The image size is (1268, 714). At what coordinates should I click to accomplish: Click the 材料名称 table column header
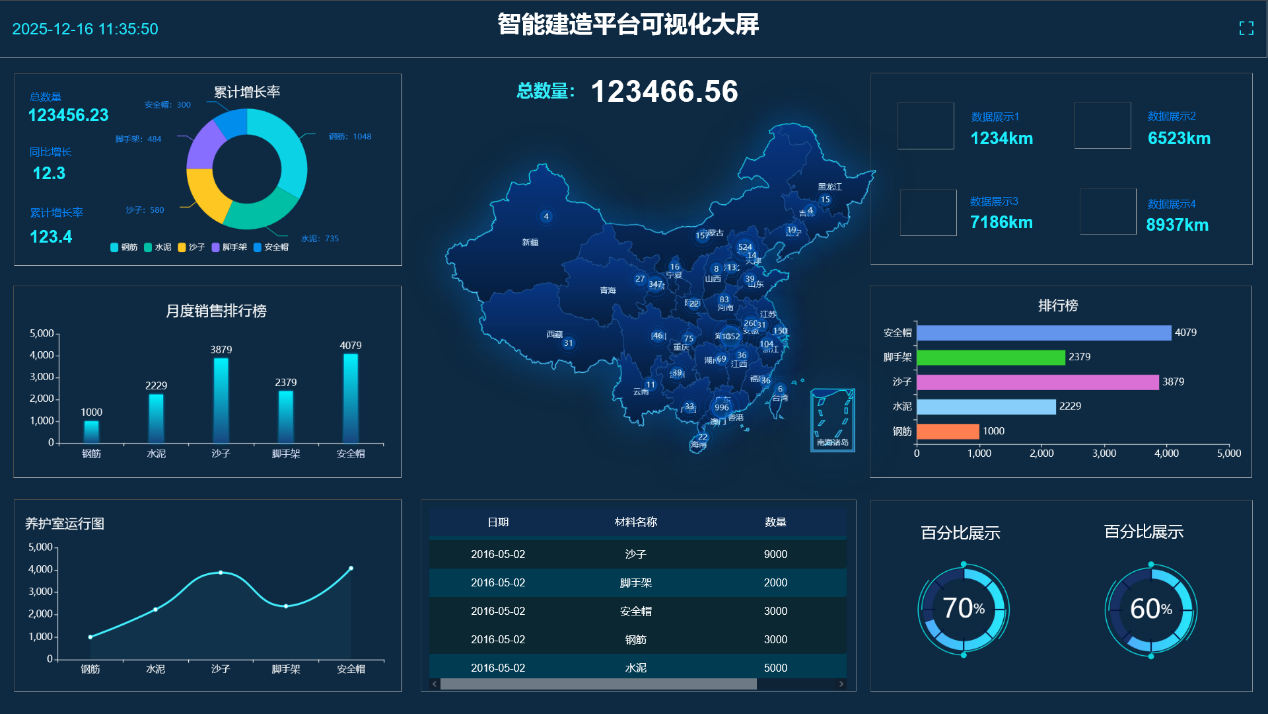[636, 522]
